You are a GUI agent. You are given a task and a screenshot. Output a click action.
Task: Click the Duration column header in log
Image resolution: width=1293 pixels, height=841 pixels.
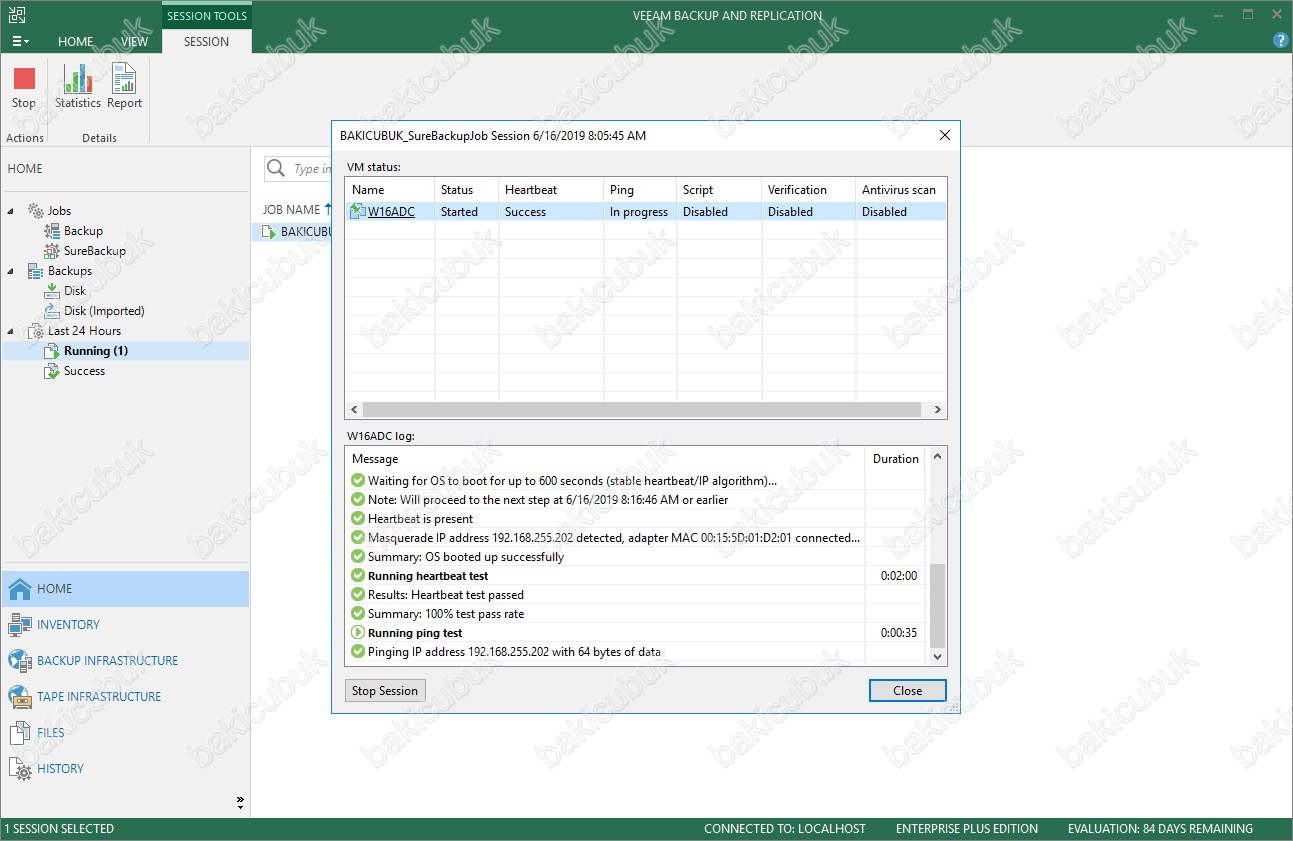tap(896, 459)
